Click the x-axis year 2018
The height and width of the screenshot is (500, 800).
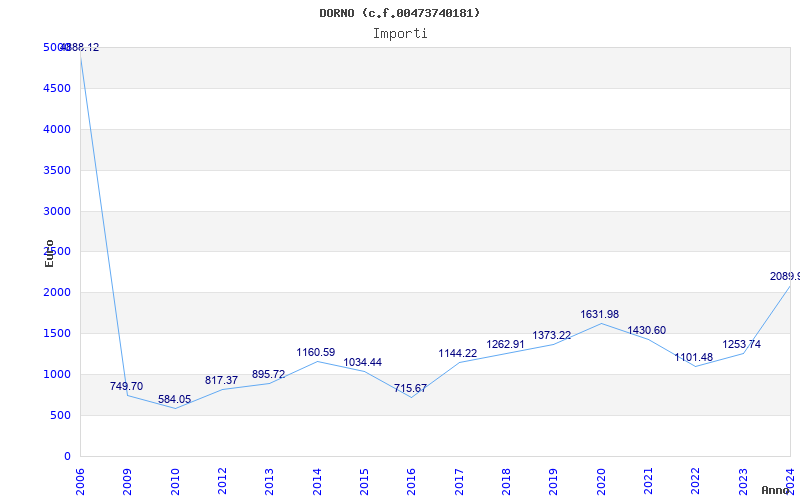click(506, 482)
